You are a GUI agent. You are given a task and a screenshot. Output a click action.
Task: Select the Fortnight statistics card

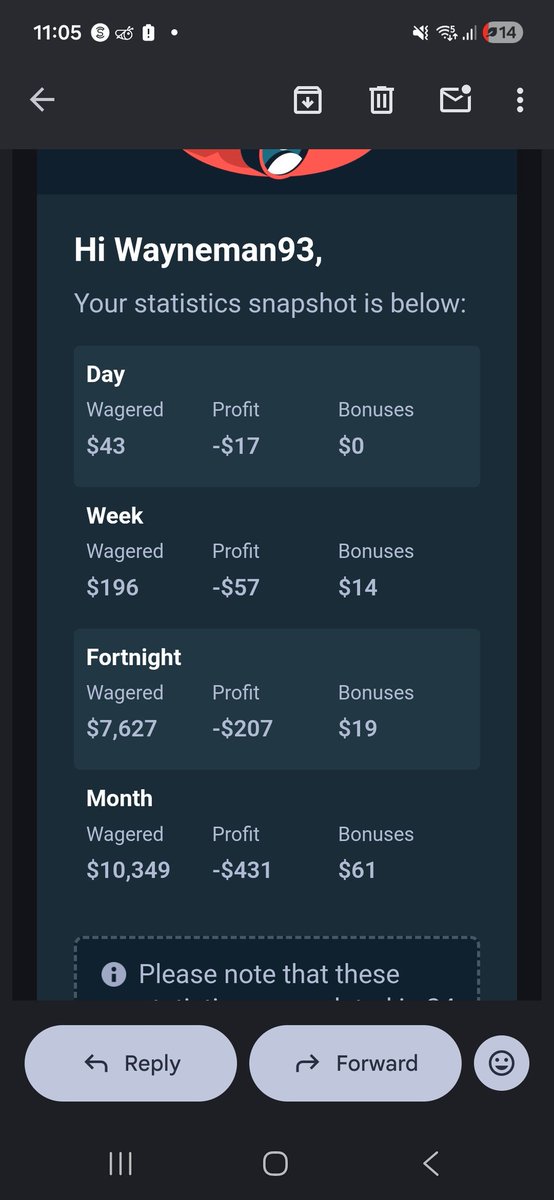click(277, 699)
